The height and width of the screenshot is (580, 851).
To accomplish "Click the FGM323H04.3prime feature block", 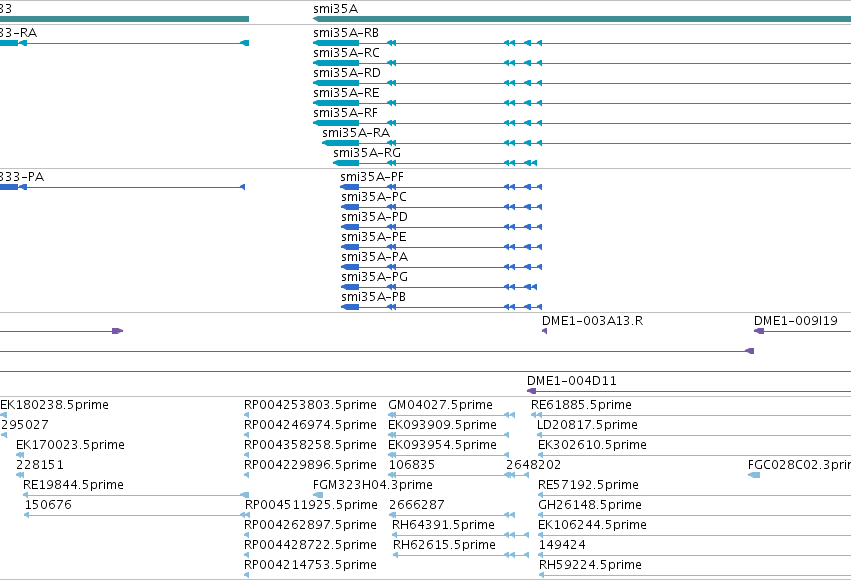I will (318, 495).
